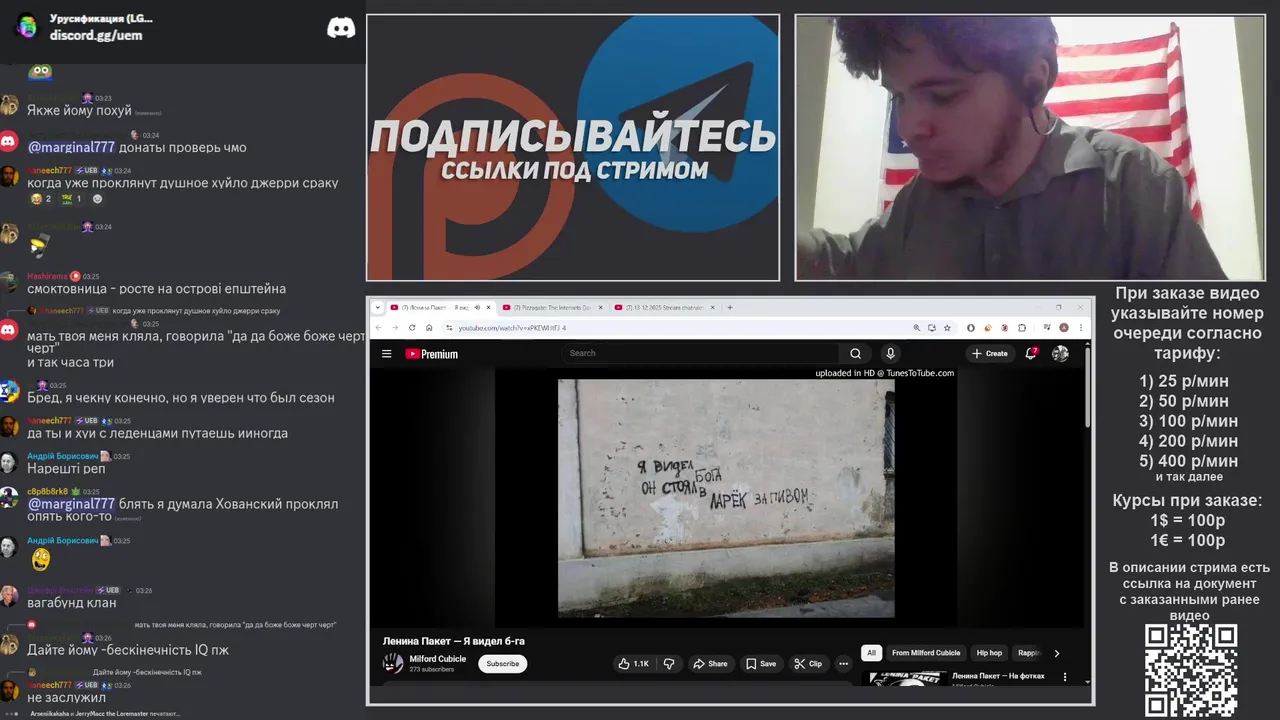
Task: Click the browser address bar URL
Action: (x=512, y=328)
